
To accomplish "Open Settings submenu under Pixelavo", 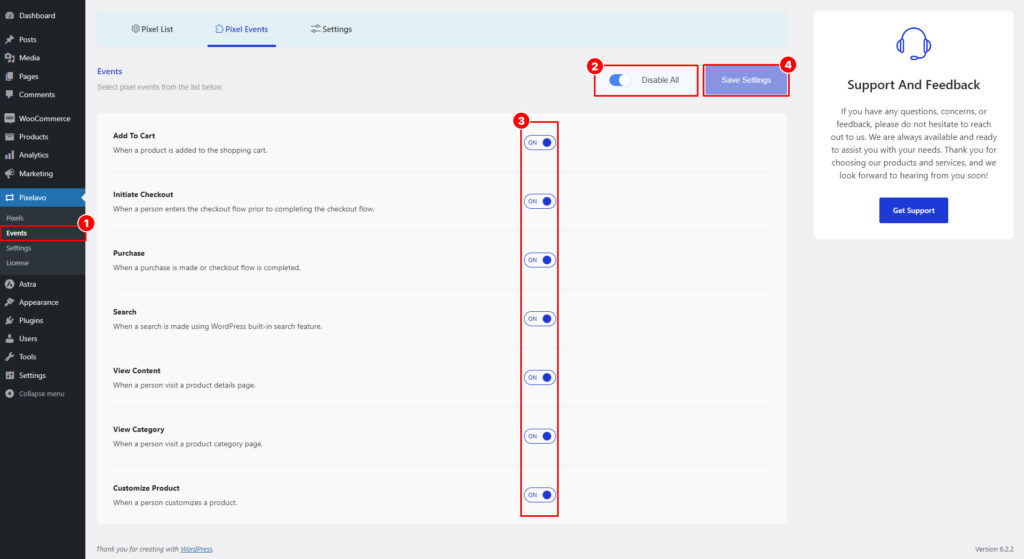I will (19, 248).
